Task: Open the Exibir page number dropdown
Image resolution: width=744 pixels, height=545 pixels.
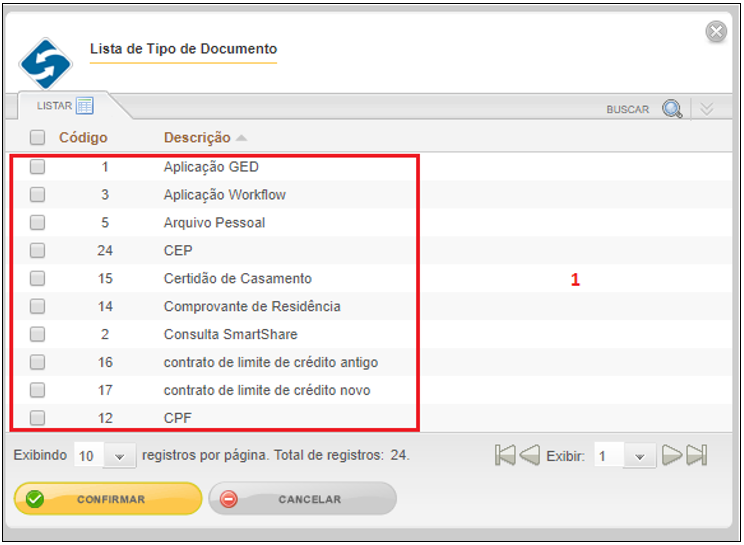Action: point(640,456)
